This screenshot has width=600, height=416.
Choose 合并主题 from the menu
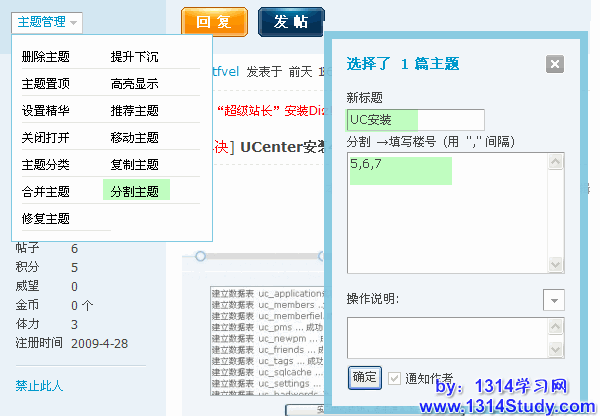tap(46, 191)
